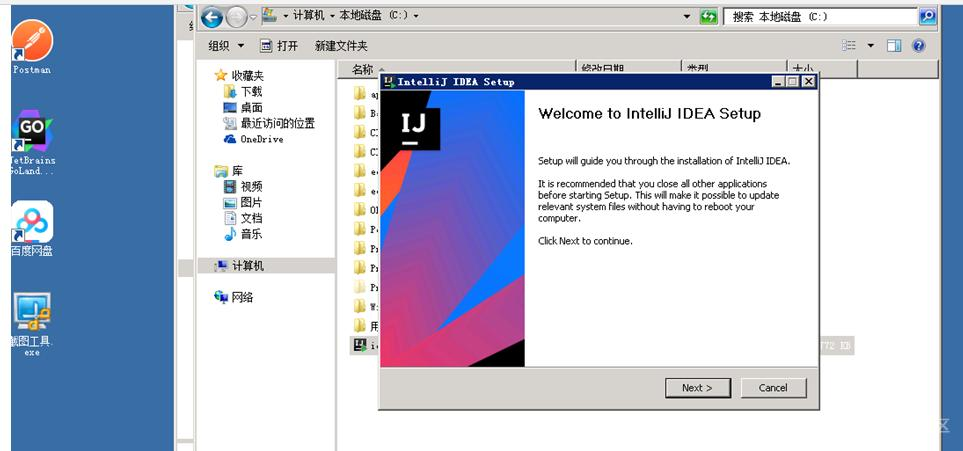Select 收藏夹 in the navigation pane
963x451 pixels.
239,76
